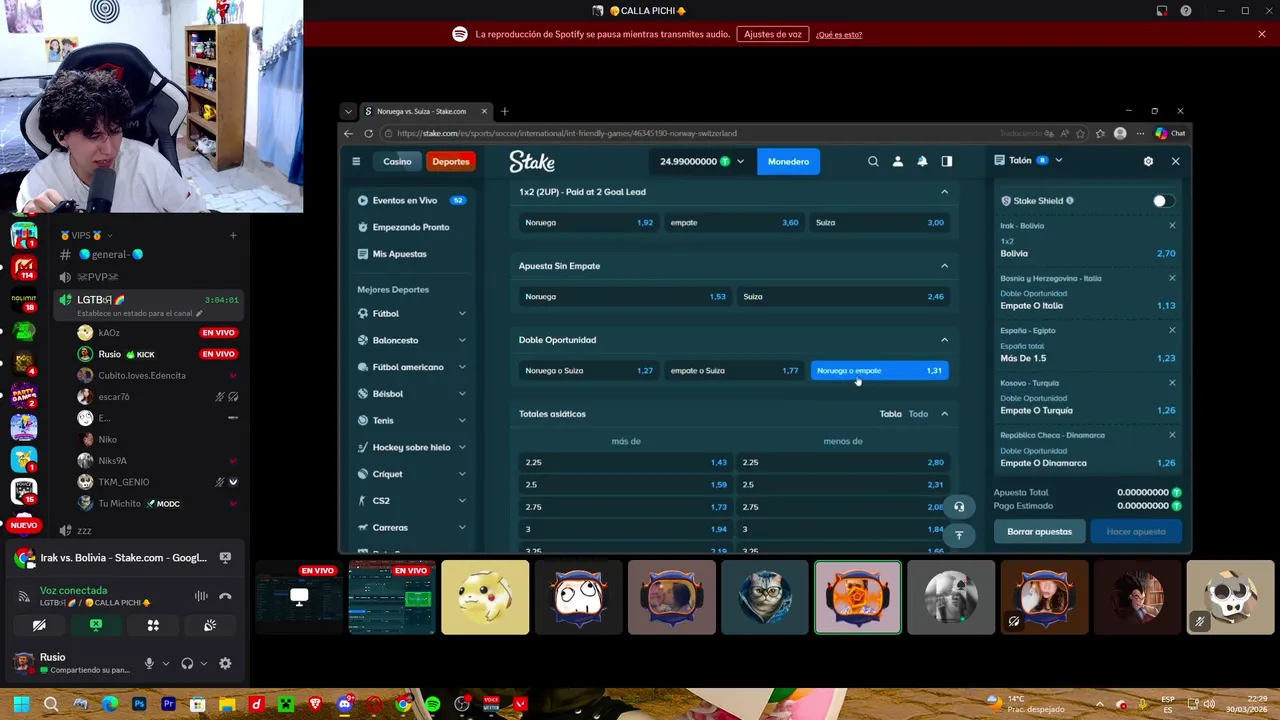
Task: Dismiss the Spotify pause notification bar
Action: 1262,34
